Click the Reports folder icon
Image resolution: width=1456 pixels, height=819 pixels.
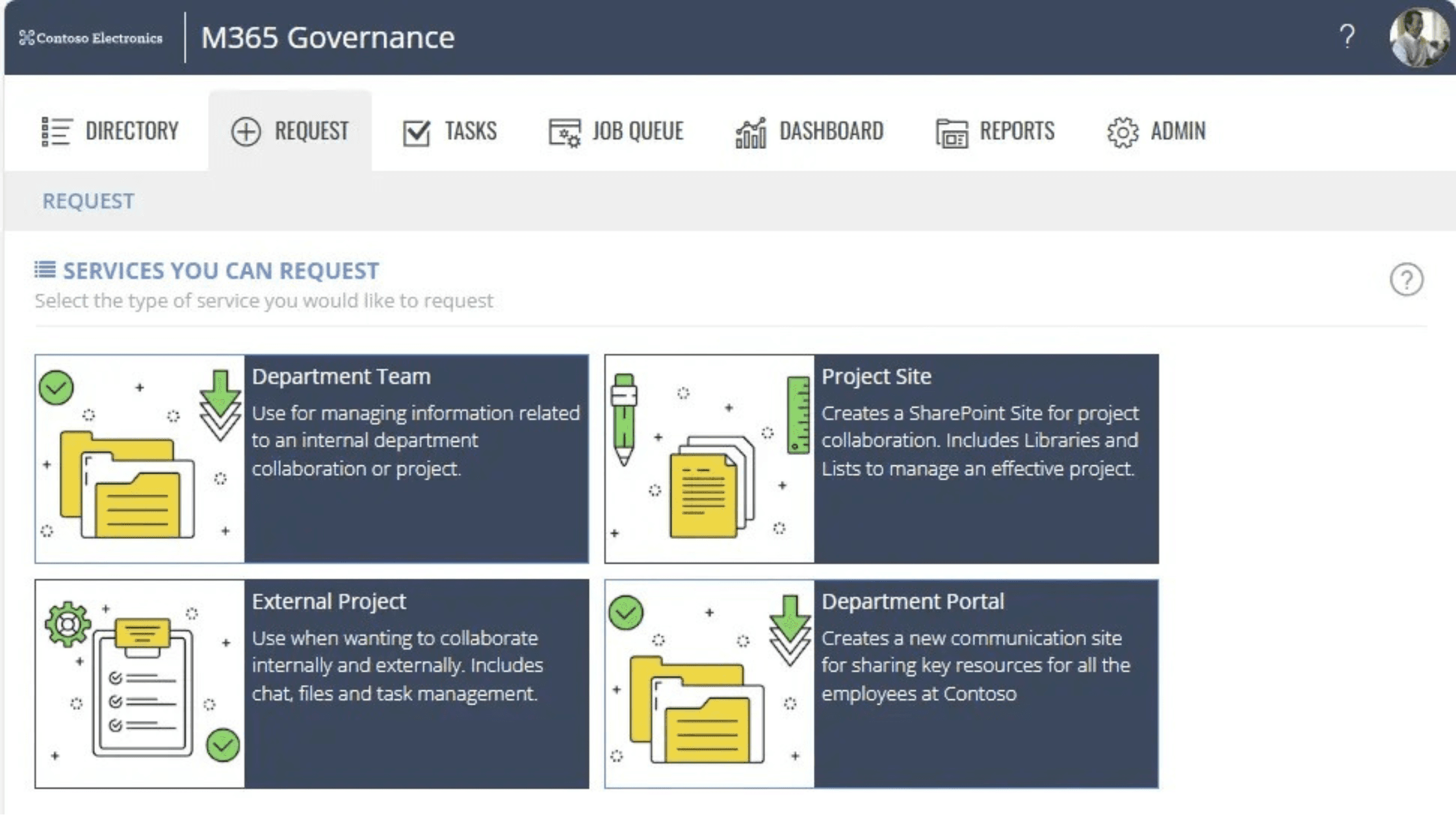pos(952,133)
